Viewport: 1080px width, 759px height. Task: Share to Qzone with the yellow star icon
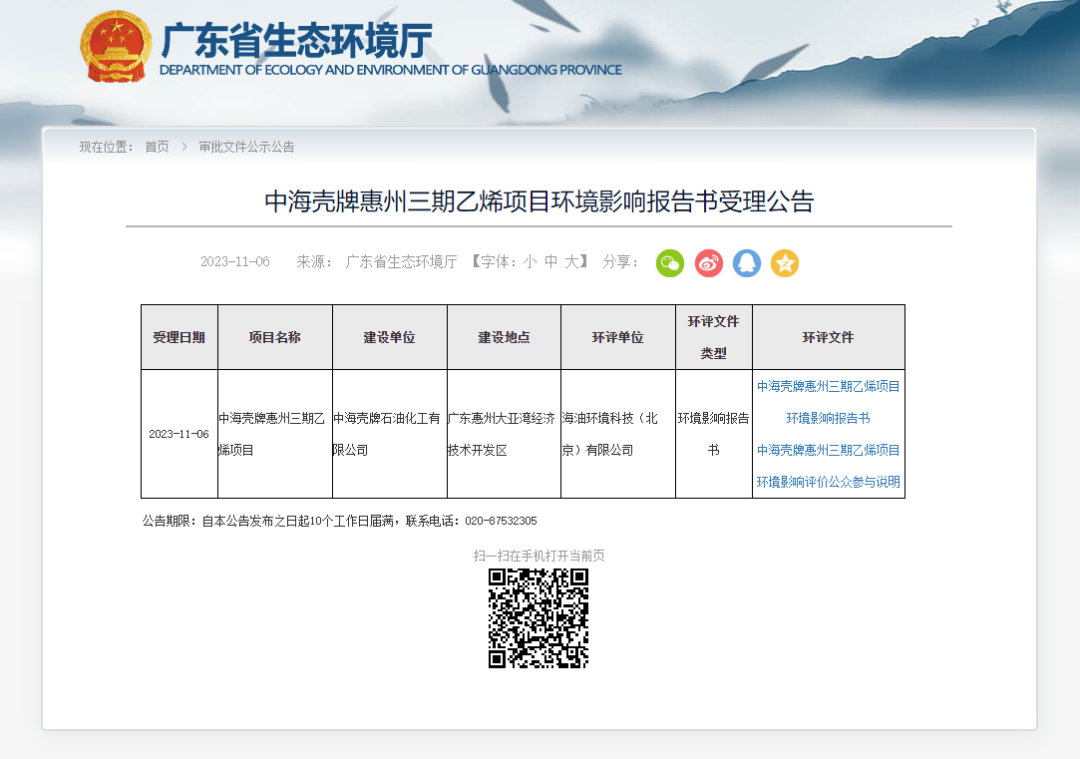point(784,263)
